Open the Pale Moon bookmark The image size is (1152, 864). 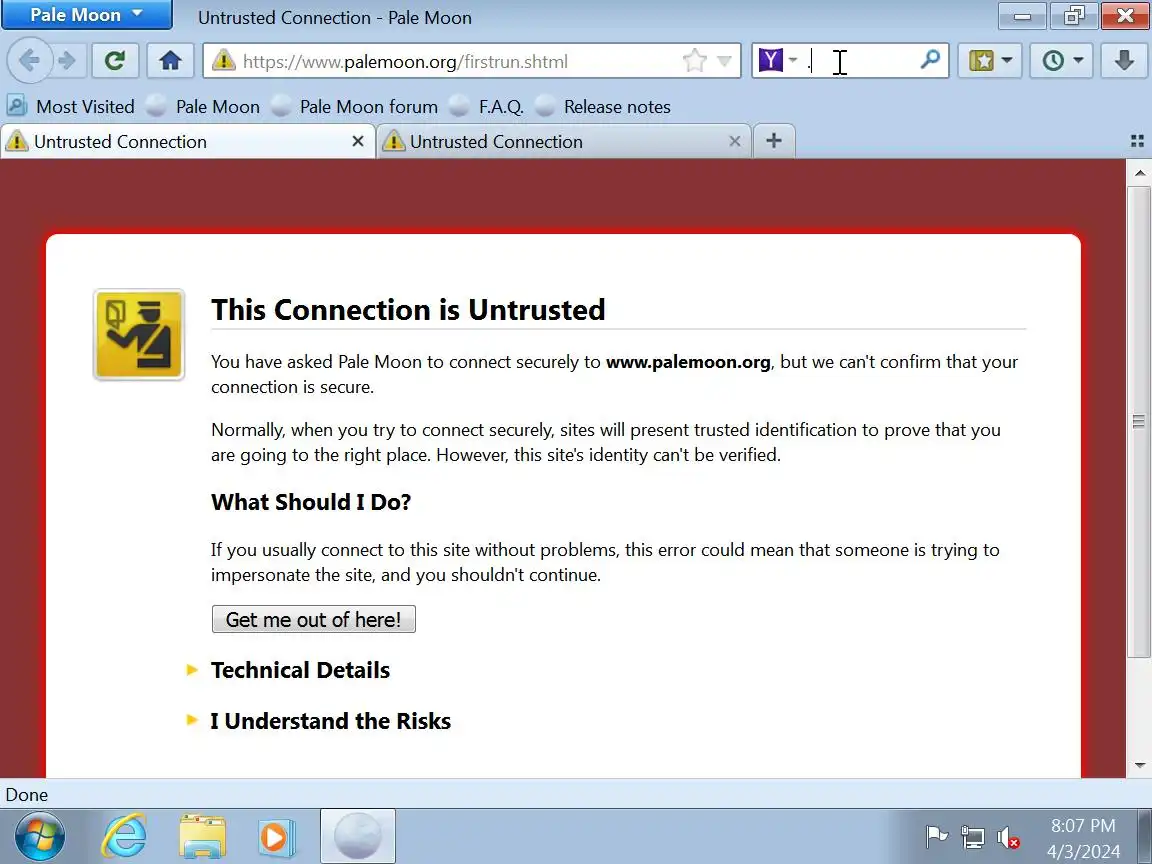point(203,107)
